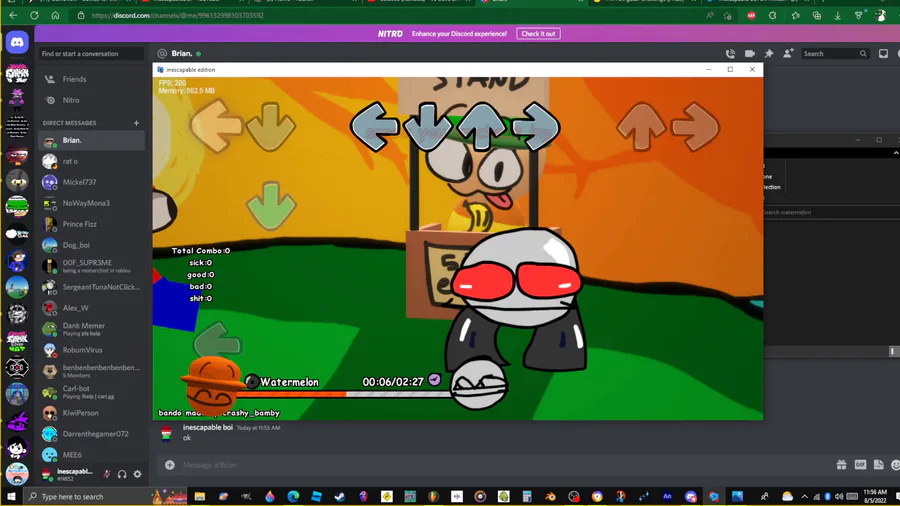
Task: Open the DM with KiwiPerson
Action: pyautogui.click(x=91, y=413)
